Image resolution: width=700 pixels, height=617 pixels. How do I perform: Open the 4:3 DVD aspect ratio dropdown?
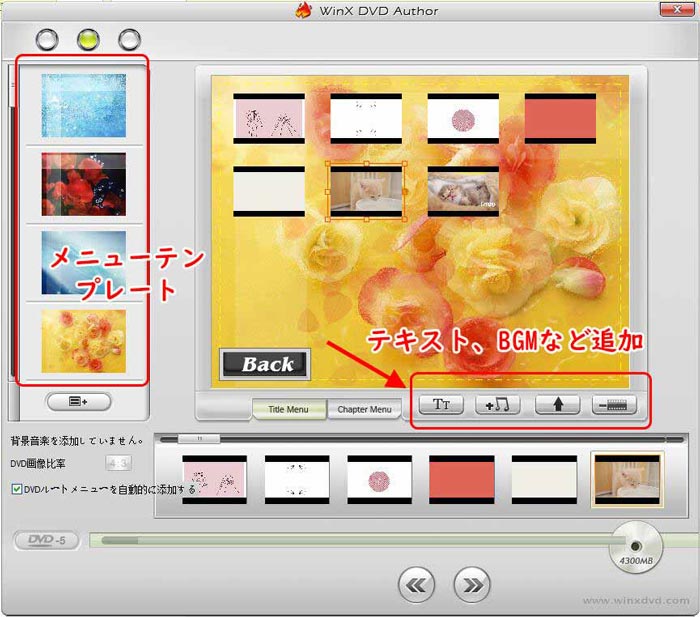[x=119, y=463]
